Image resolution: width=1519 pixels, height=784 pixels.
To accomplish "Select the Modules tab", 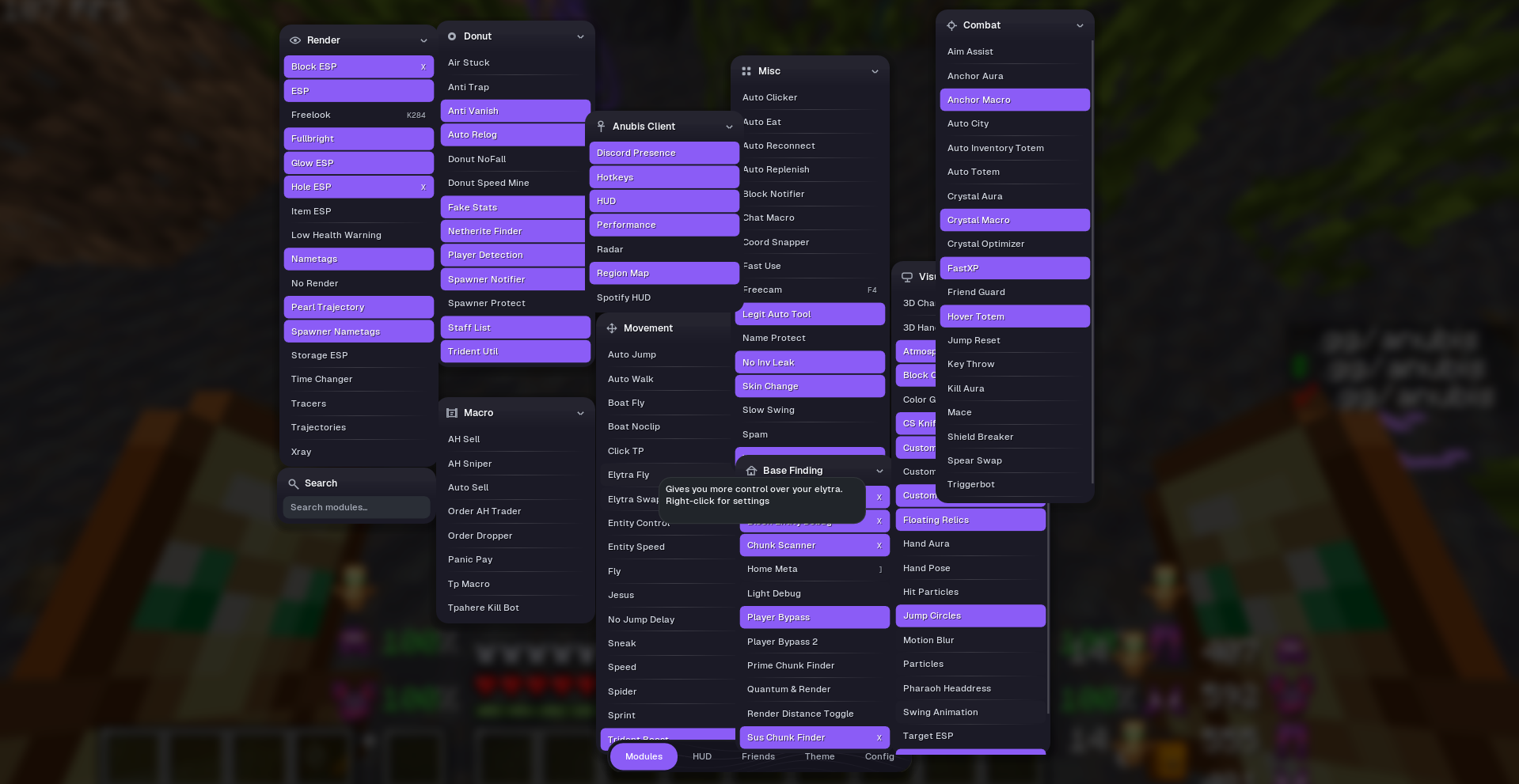I will [644, 756].
